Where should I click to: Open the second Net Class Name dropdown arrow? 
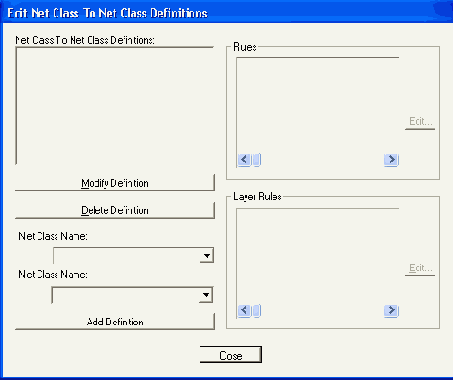coord(206,295)
